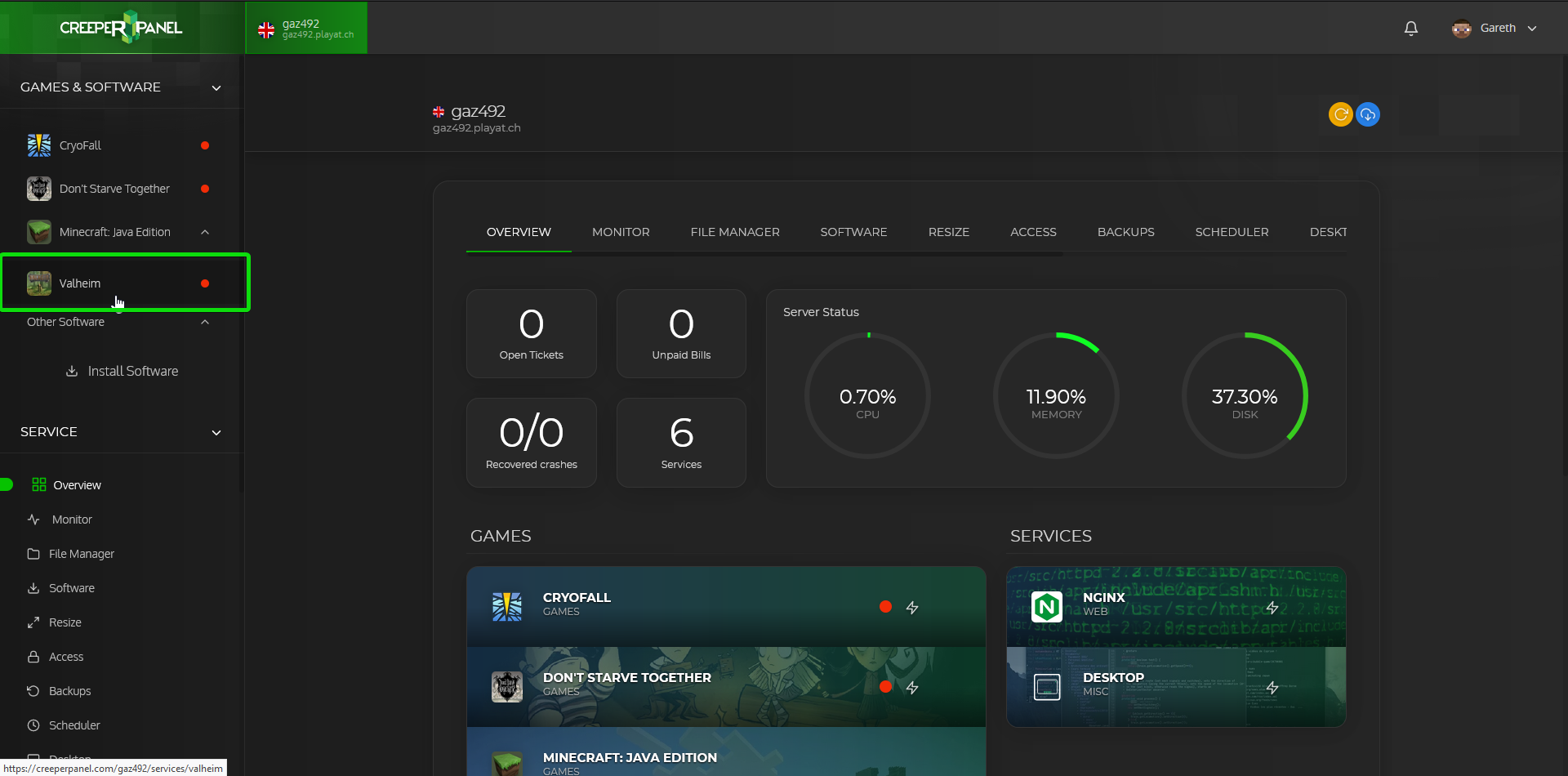
Task: Click the Monitor pulse icon
Action: tap(33, 520)
